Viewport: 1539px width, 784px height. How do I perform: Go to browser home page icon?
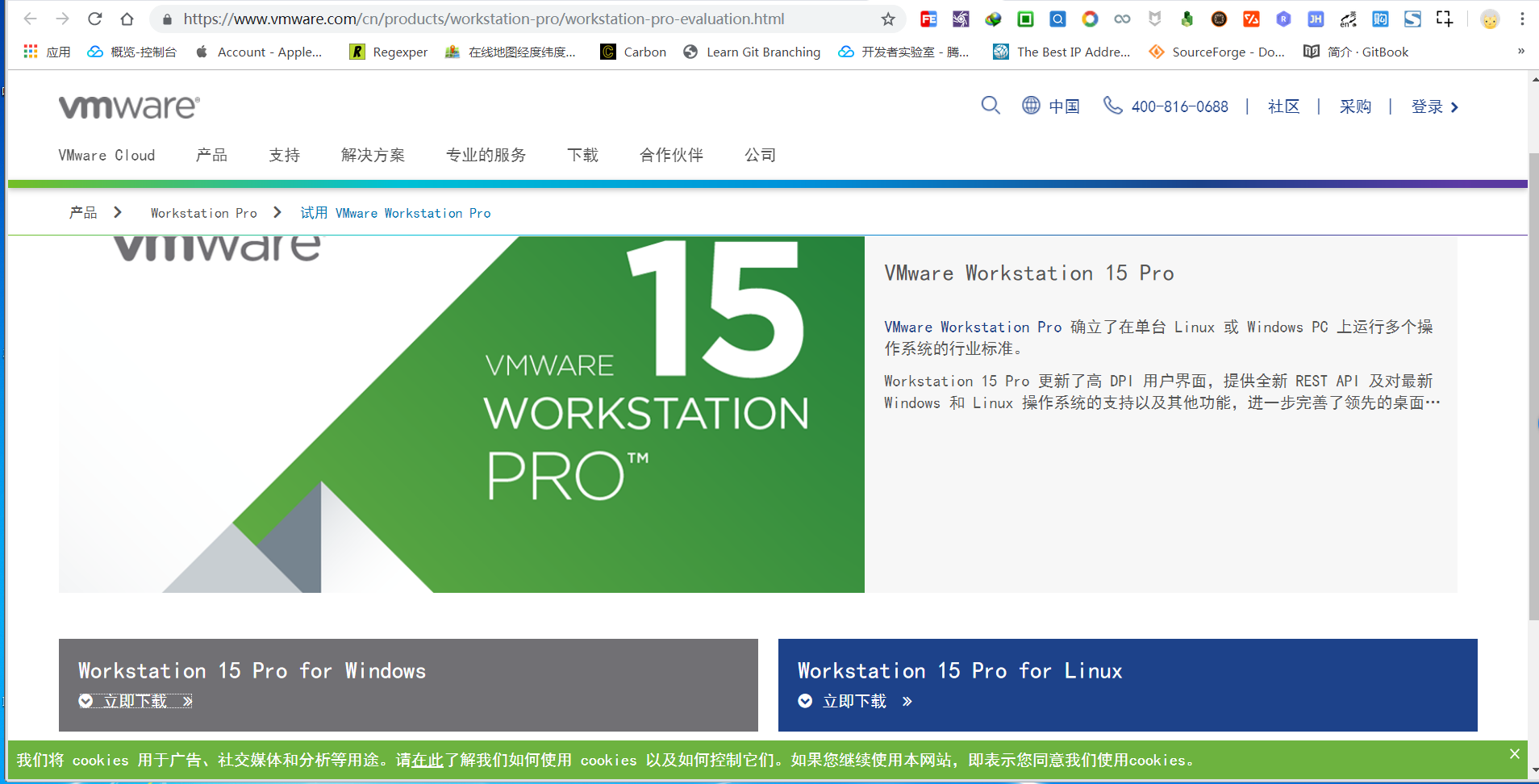(x=127, y=19)
